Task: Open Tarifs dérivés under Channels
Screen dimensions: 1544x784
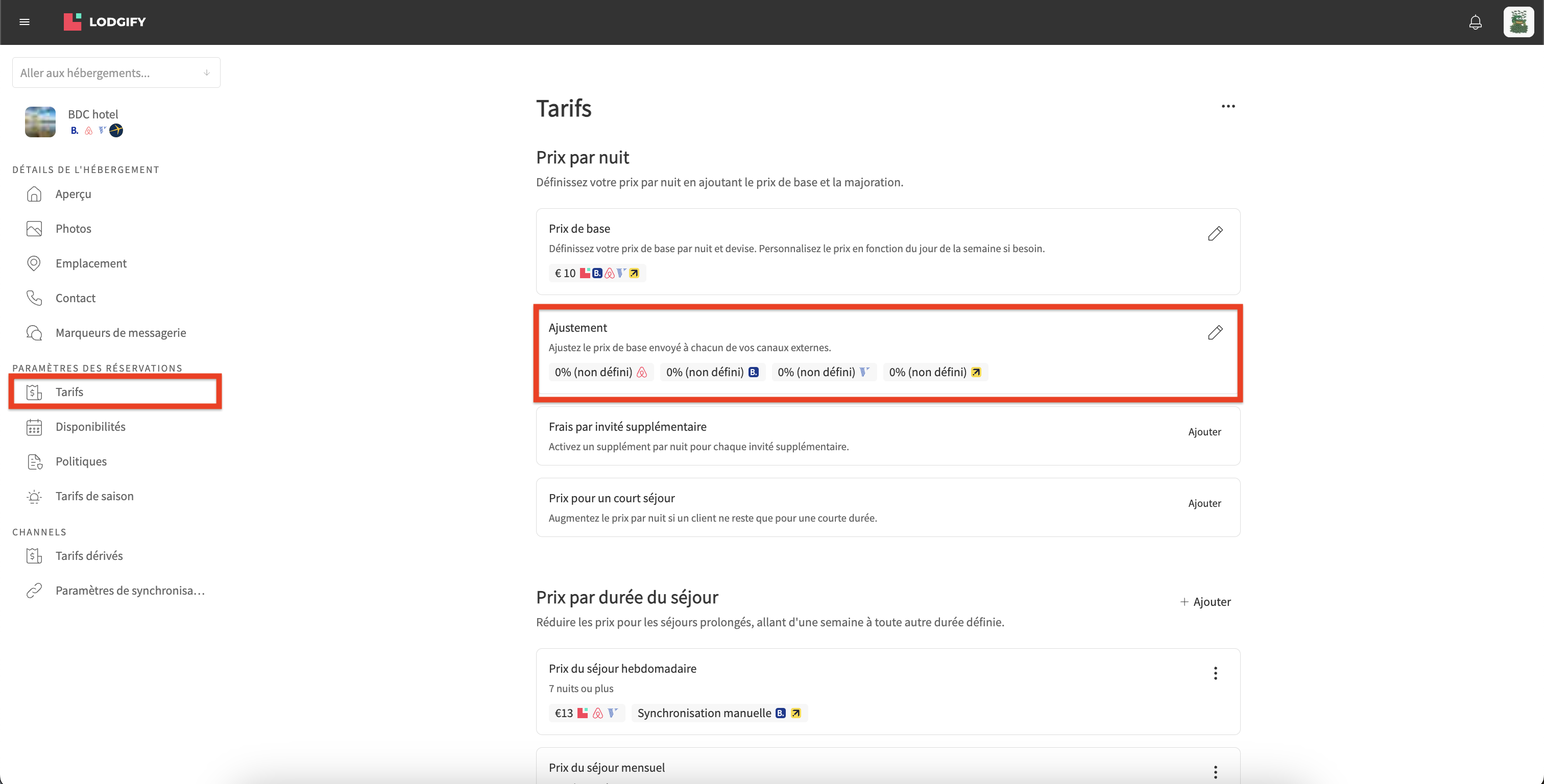Action: coord(89,556)
